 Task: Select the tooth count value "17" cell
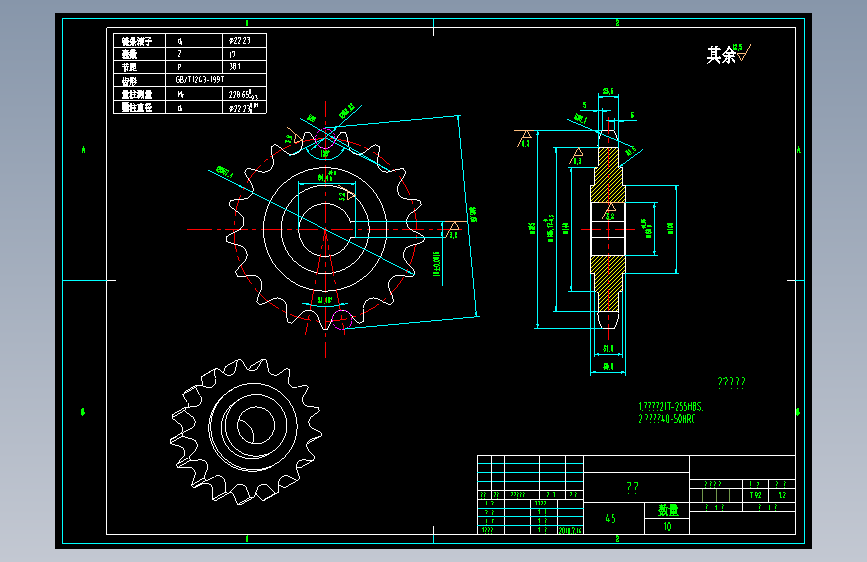pyautogui.click(x=244, y=54)
